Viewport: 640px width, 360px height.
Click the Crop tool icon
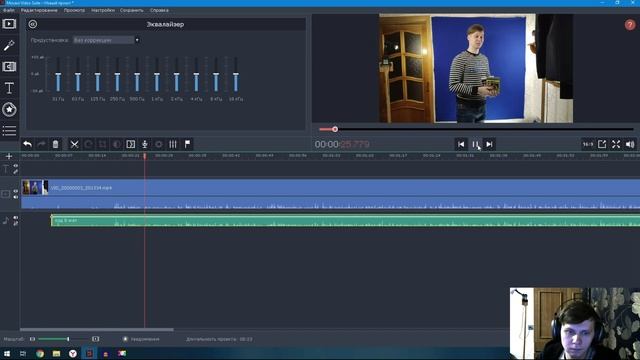click(x=102, y=144)
